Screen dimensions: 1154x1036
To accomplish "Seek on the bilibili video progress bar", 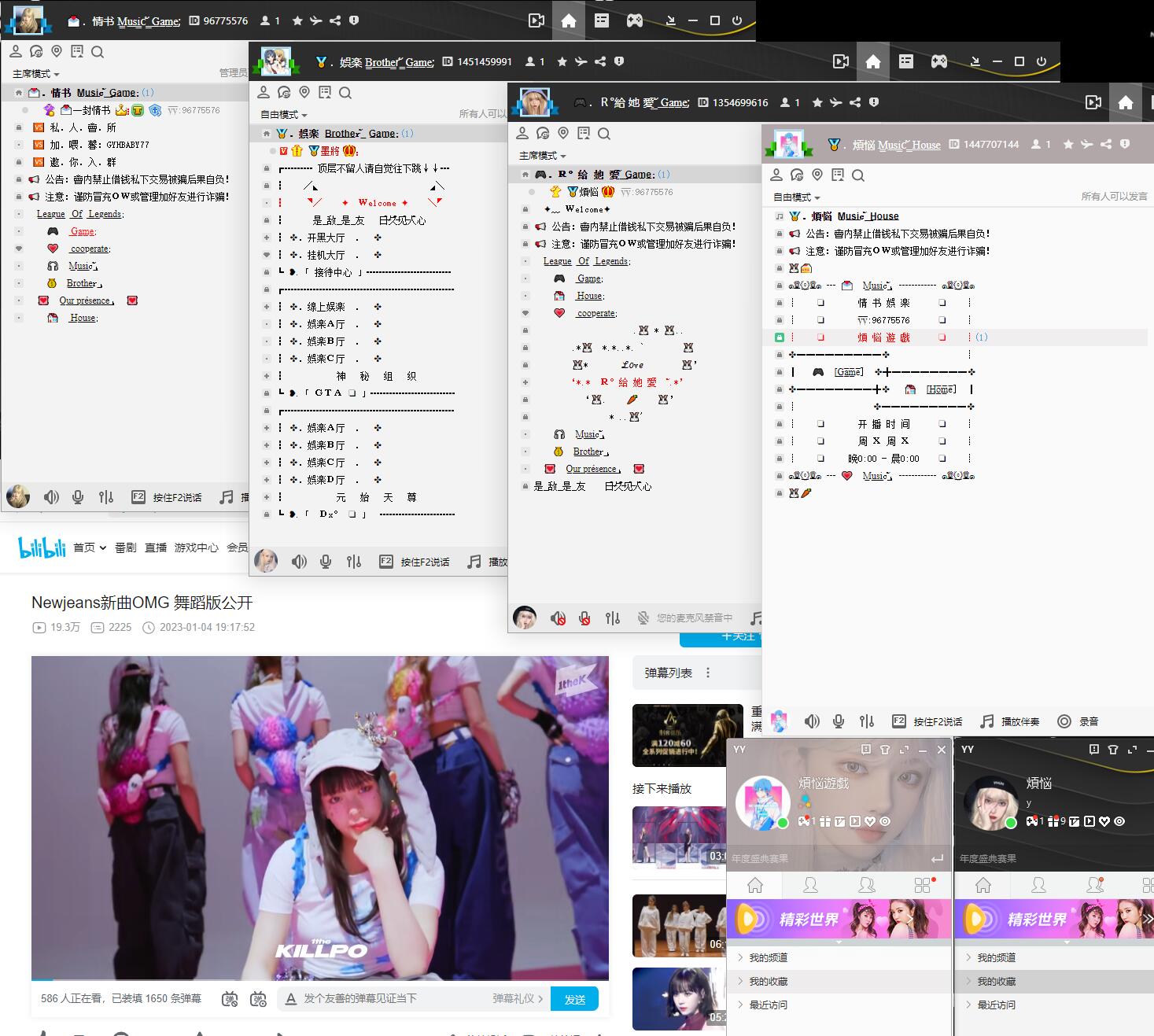I will tap(320, 979).
